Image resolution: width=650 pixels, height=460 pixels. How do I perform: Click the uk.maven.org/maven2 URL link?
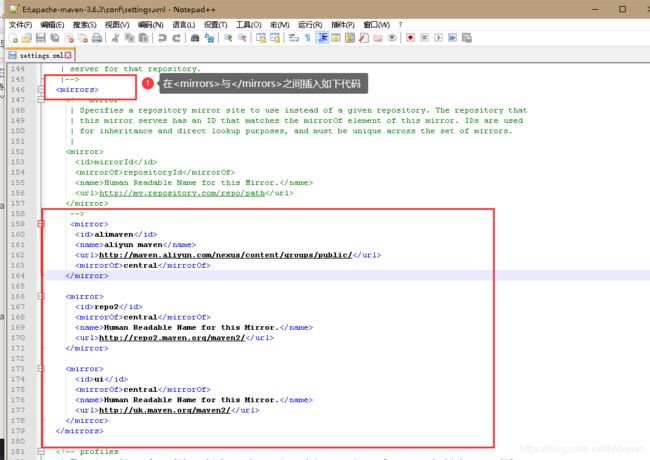(165, 410)
